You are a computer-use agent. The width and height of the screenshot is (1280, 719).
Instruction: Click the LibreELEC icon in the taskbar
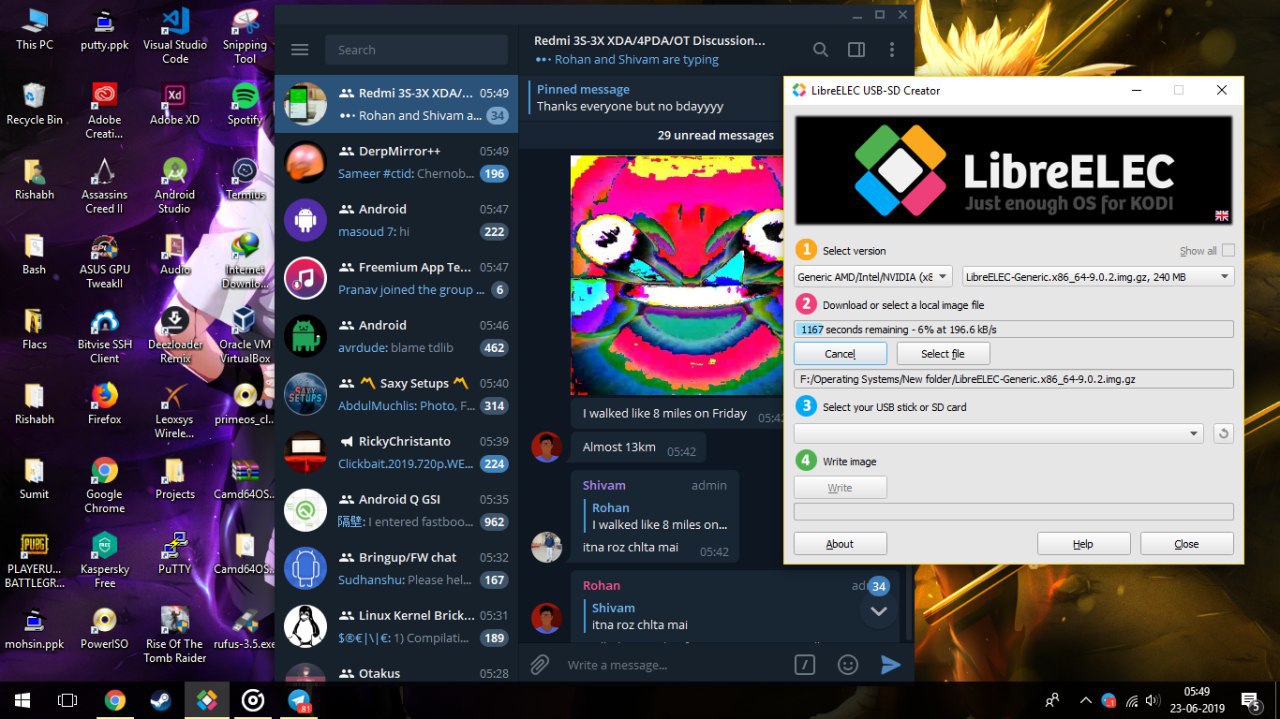[207, 700]
